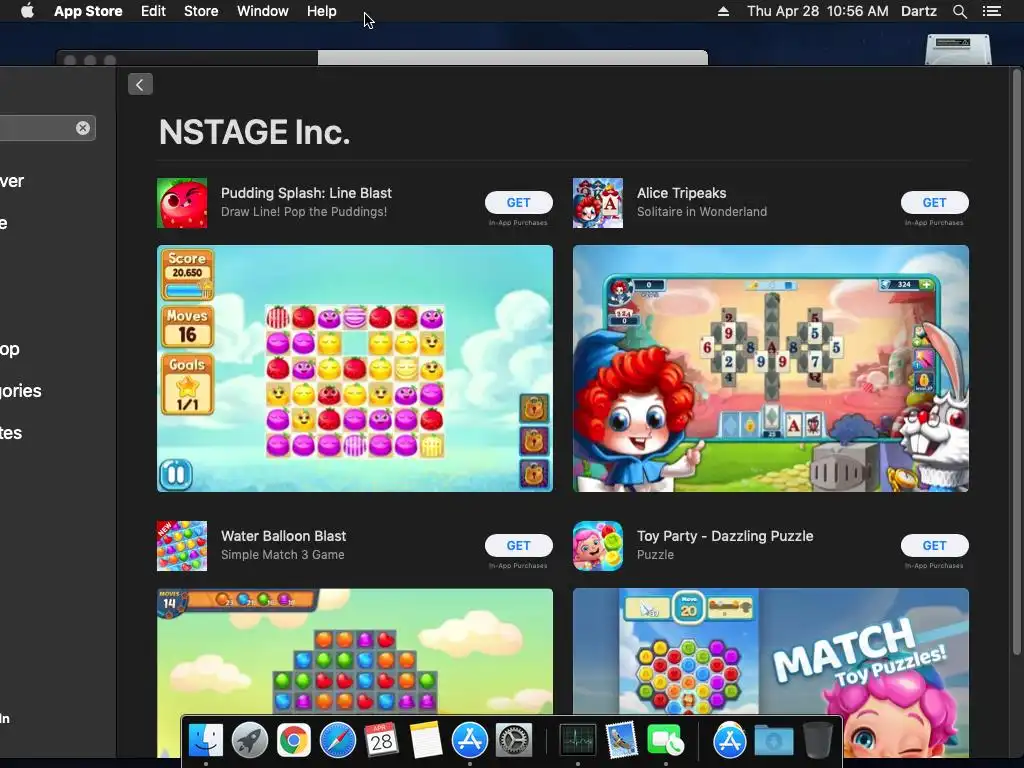Open Alice Tripeaks app icon
The width and height of the screenshot is (1024, 768).
point(598,203)
